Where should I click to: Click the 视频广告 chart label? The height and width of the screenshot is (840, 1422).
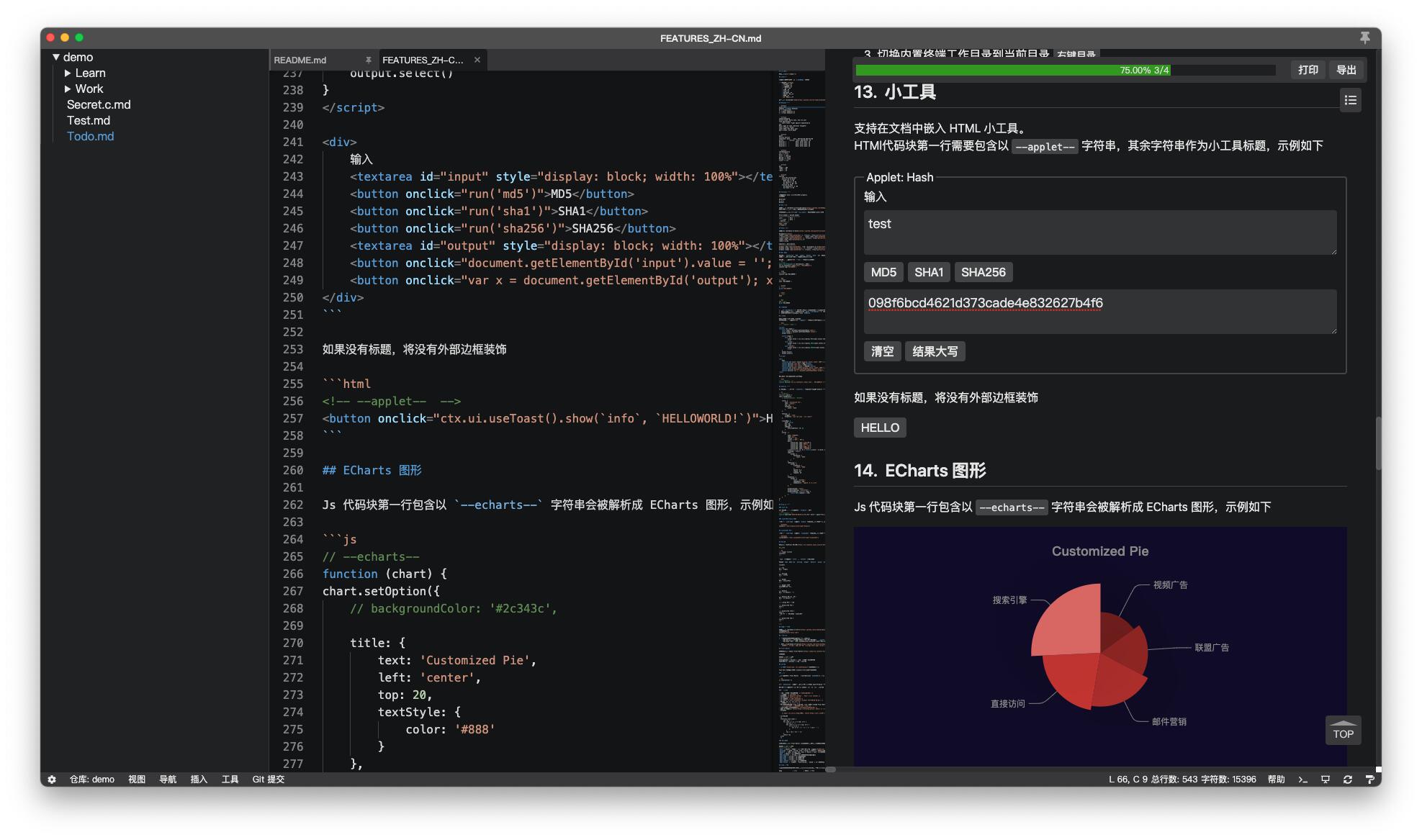click(x=1170, y=585)
